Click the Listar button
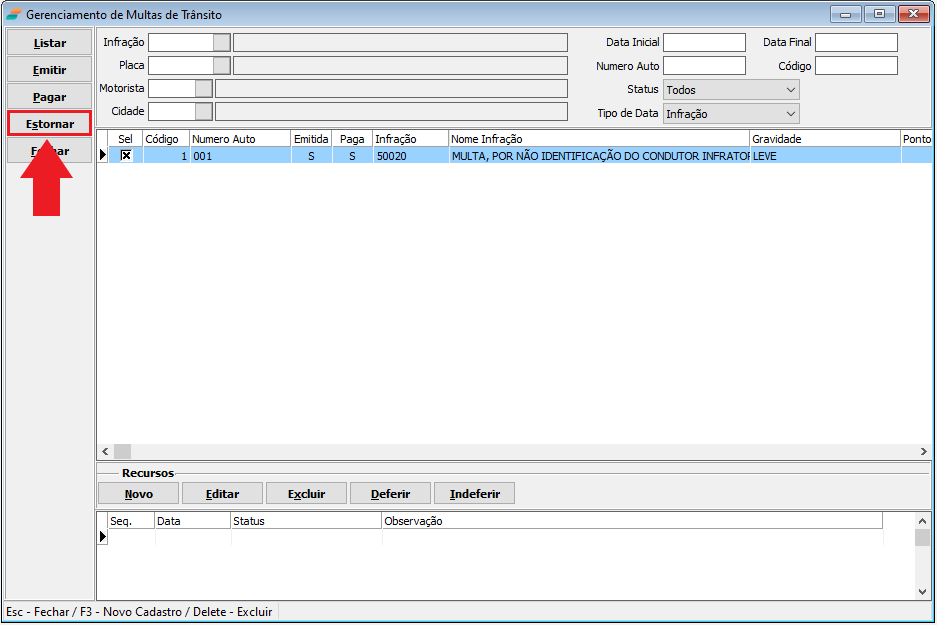Image resolution: width=937 pixels, height=625 pixels. tap(50, 44)
